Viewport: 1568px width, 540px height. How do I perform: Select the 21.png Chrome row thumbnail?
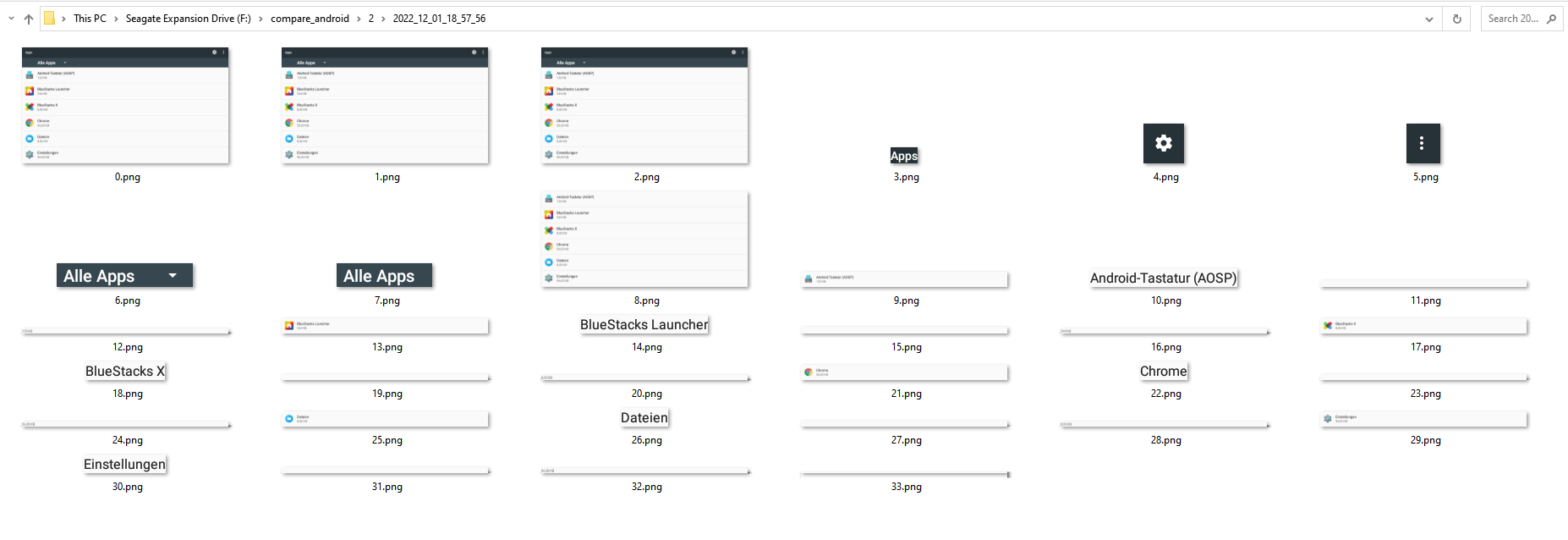point(904,372)
